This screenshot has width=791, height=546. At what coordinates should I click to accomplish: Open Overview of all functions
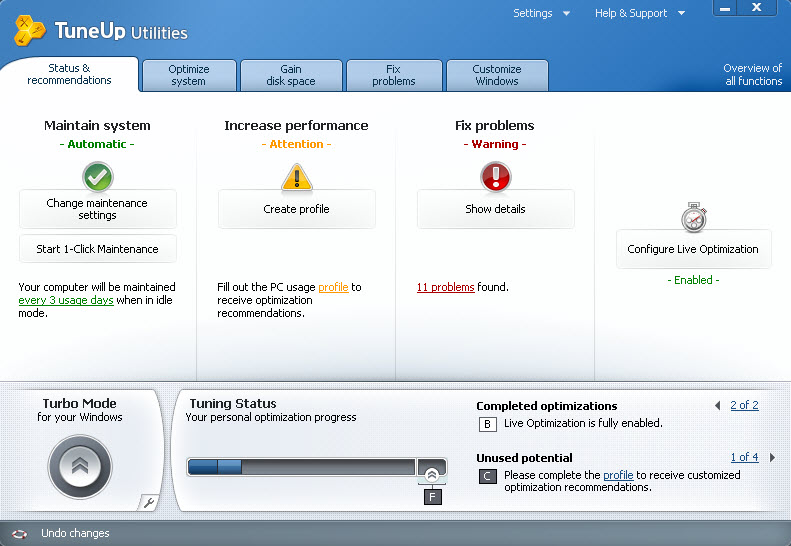[x=752, y=75]
